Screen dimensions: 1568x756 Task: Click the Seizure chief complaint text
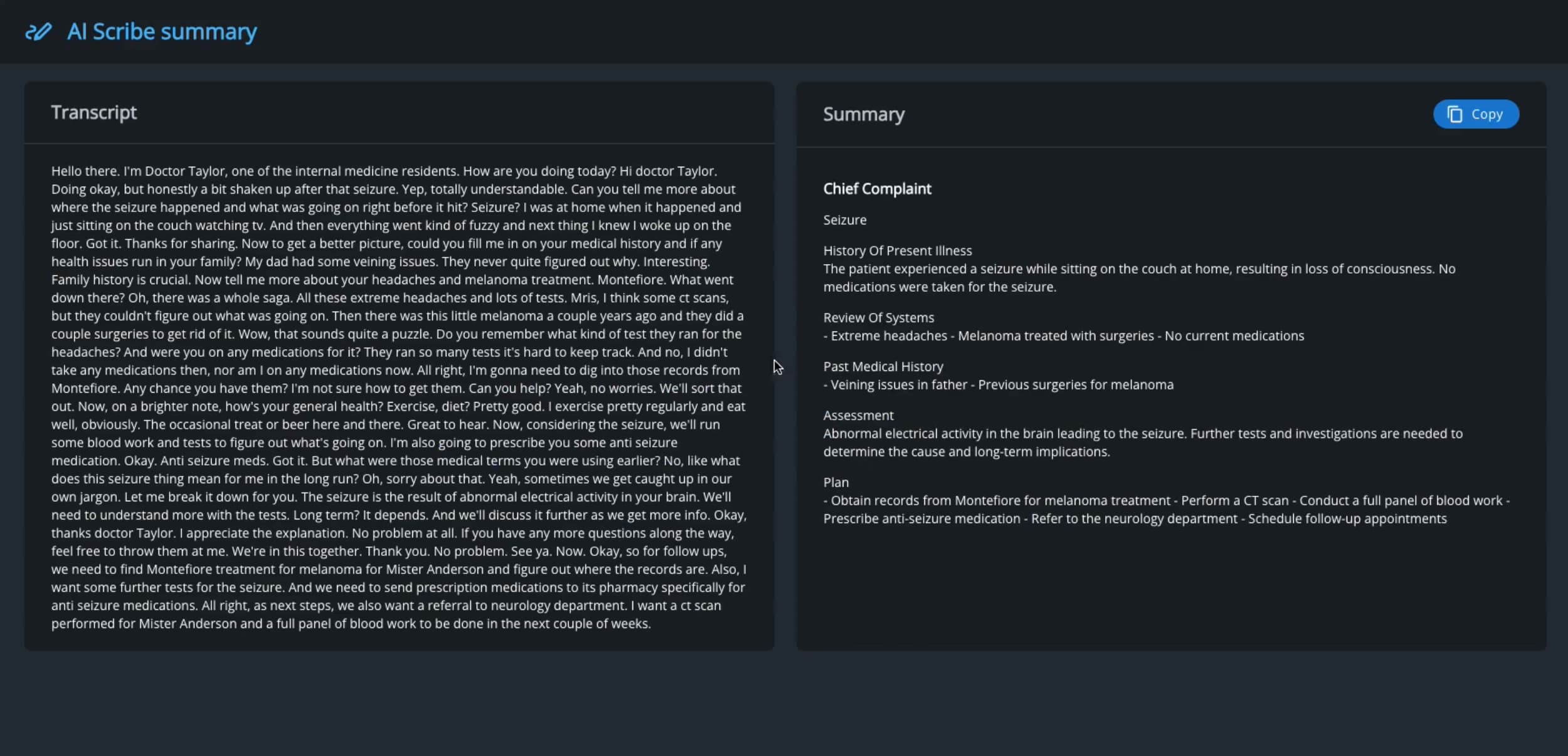tap(845, 220)
